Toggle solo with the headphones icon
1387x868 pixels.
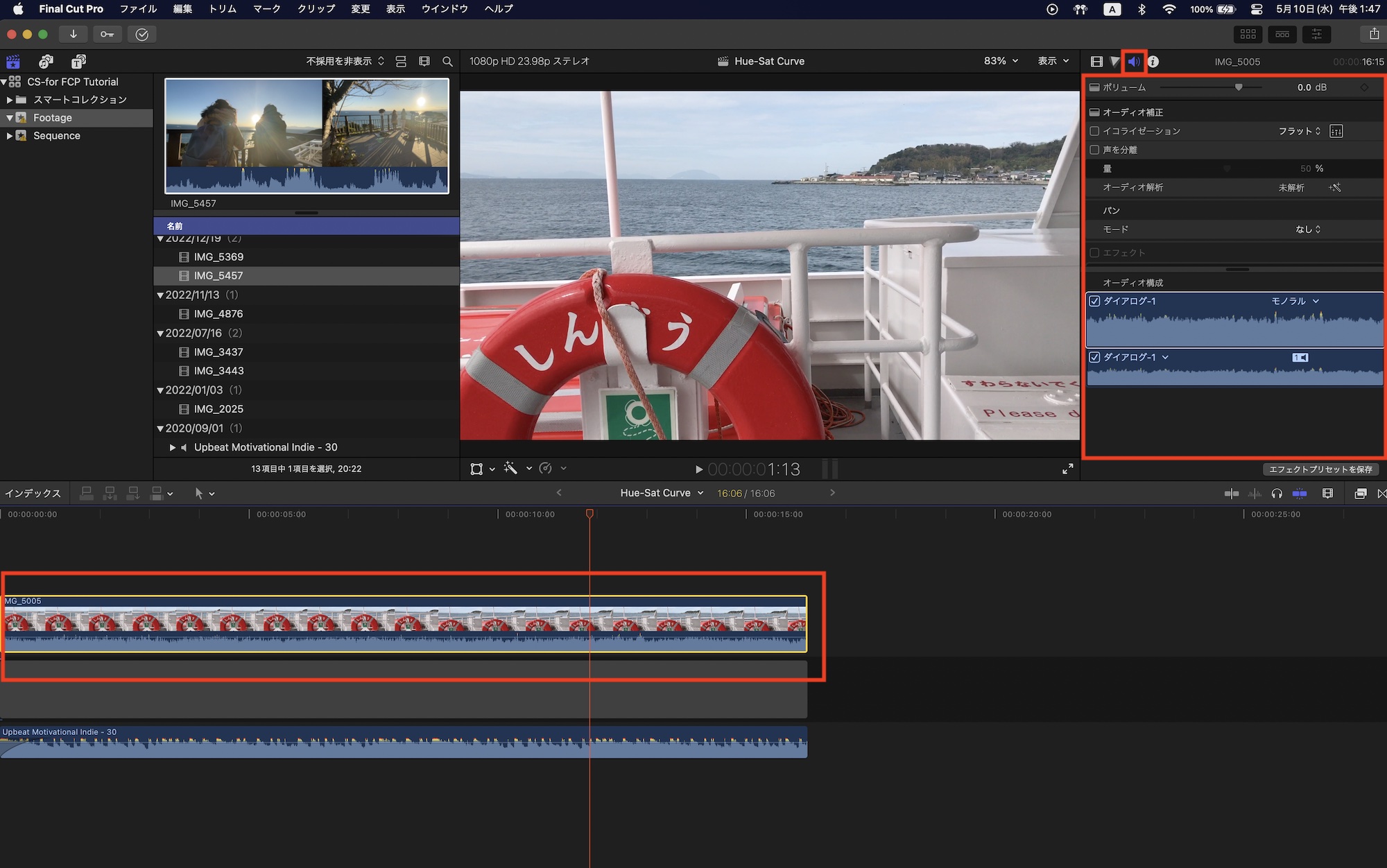point(1278,493)
